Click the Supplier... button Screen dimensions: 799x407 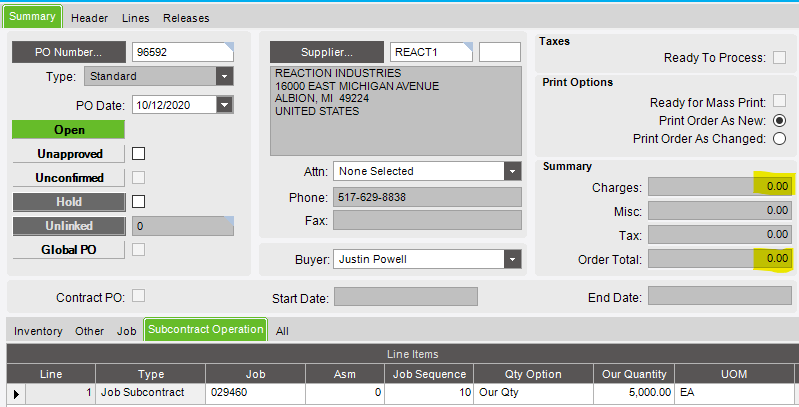pos(327,52)
